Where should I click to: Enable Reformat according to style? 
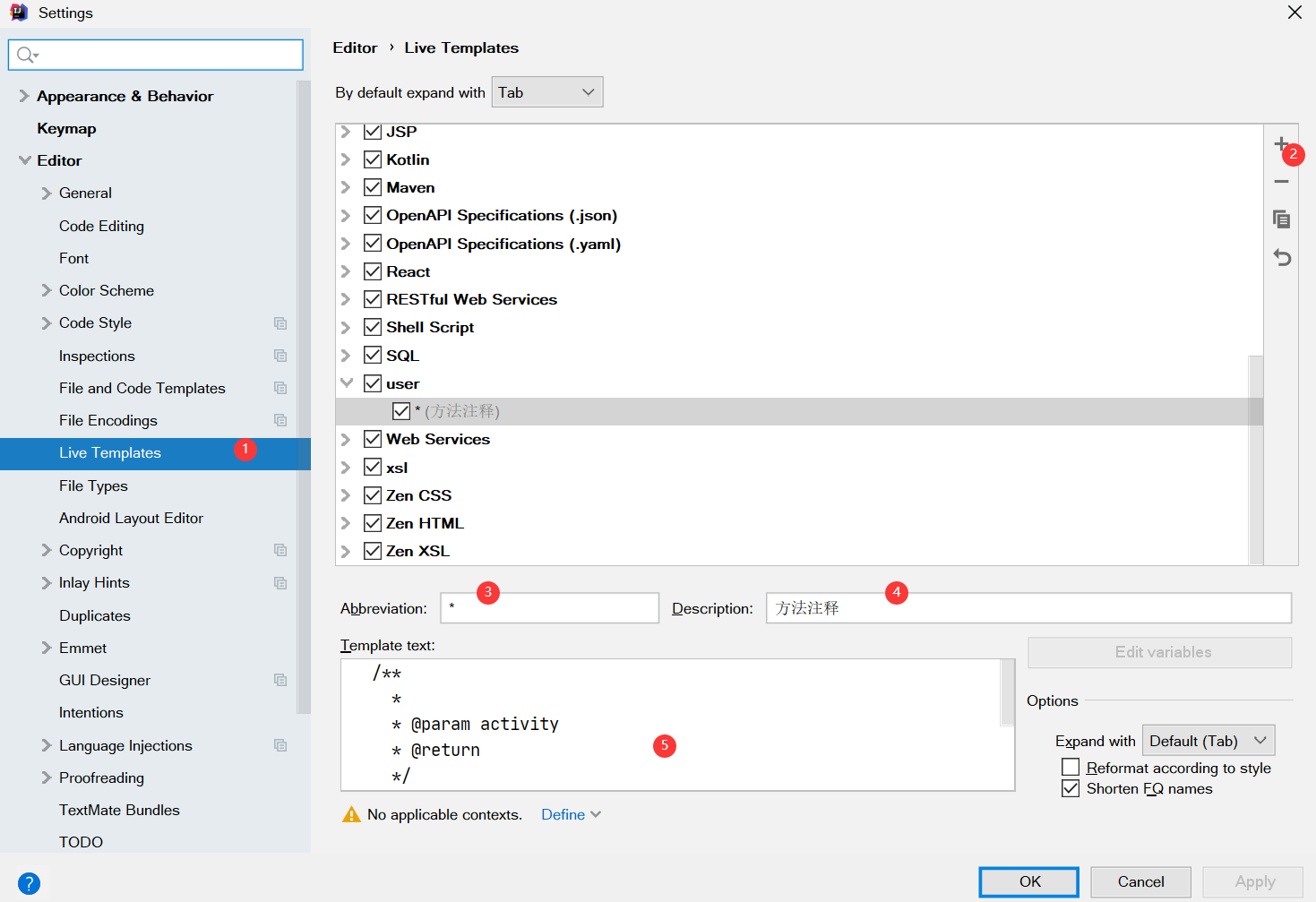point(1071,768)
